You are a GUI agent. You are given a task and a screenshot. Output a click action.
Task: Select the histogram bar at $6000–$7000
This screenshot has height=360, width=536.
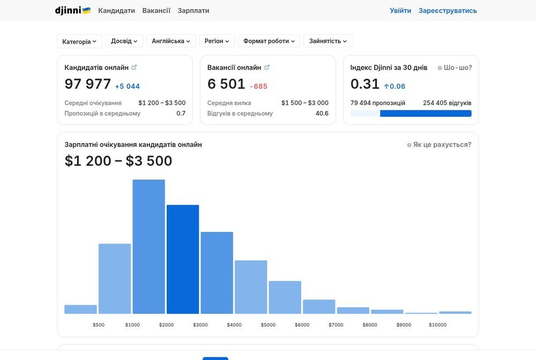point(319,307)
